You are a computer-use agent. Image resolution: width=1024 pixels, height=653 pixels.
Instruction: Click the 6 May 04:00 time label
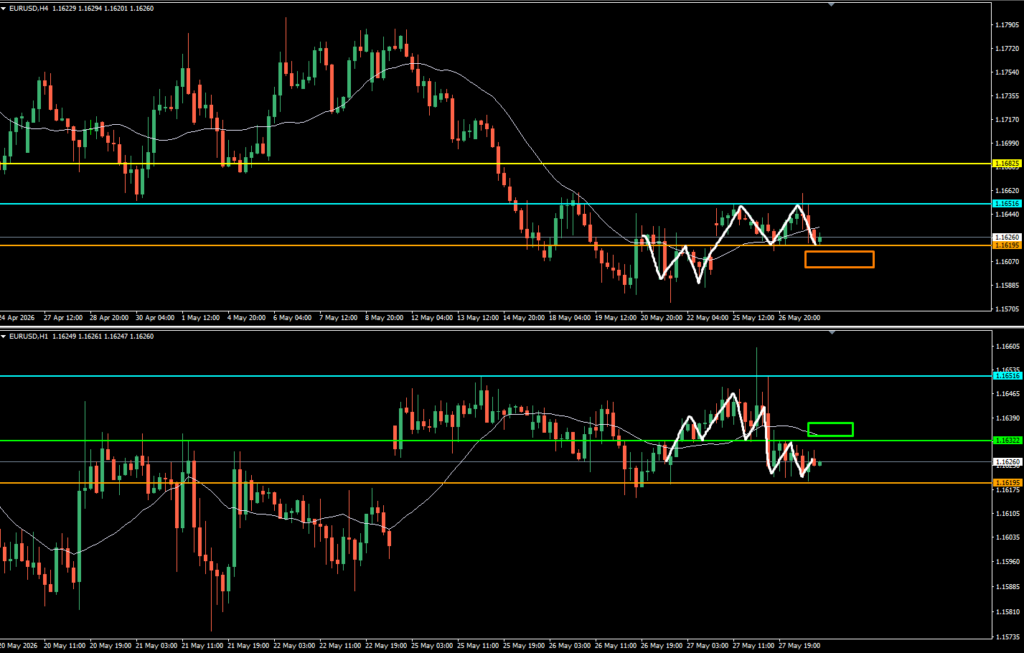pos(292,318)
